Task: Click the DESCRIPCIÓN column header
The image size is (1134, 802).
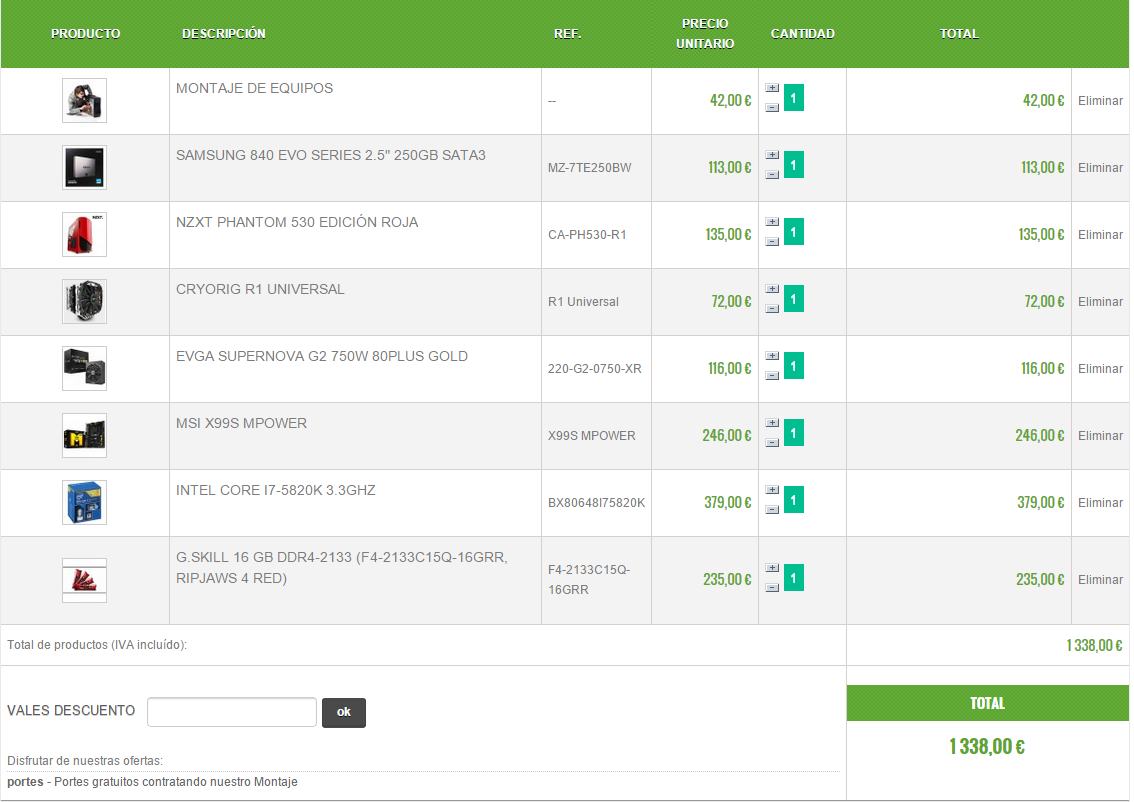Action: point(223,34)
